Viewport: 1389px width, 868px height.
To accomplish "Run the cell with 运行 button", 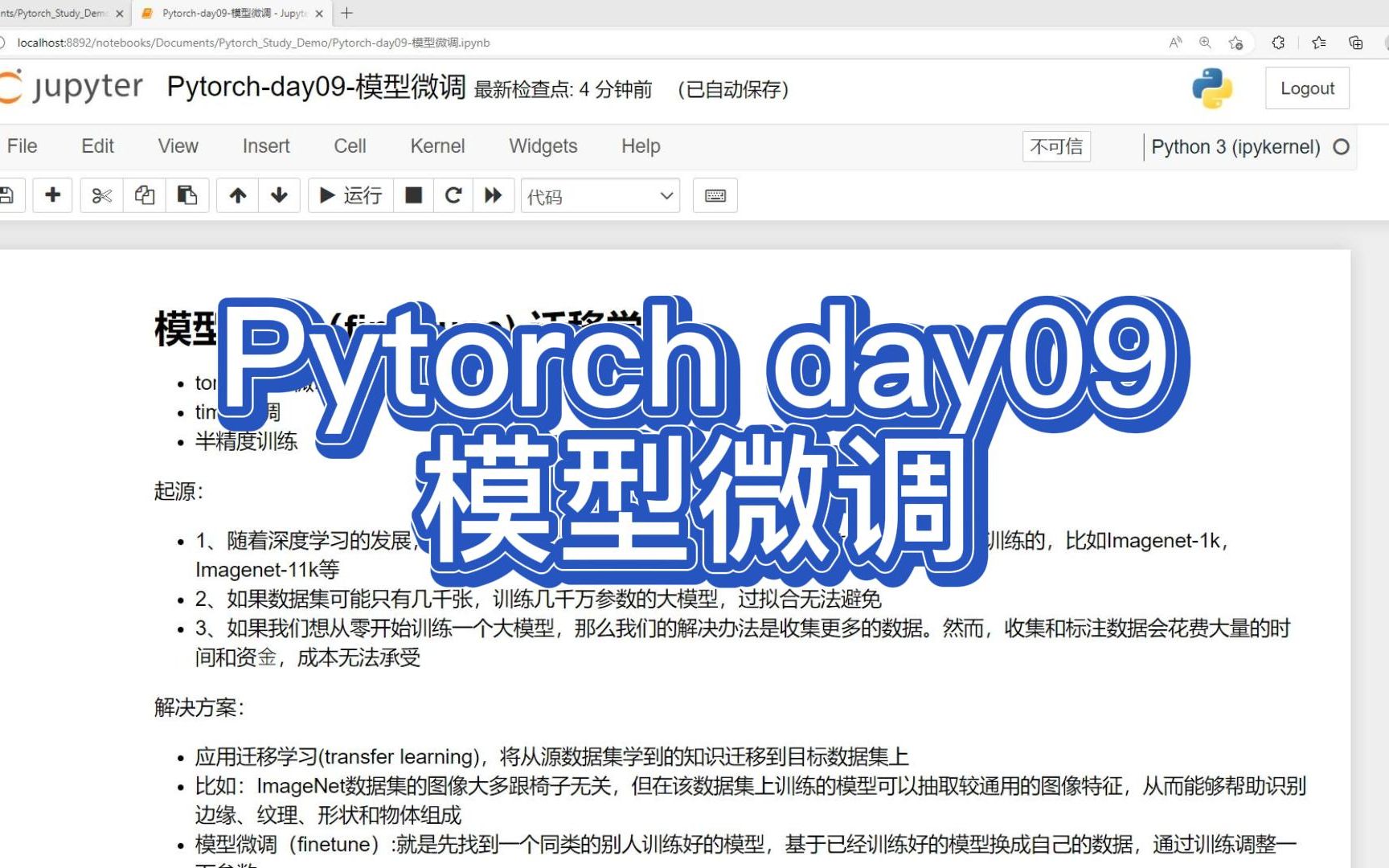I will coord(351,195).
